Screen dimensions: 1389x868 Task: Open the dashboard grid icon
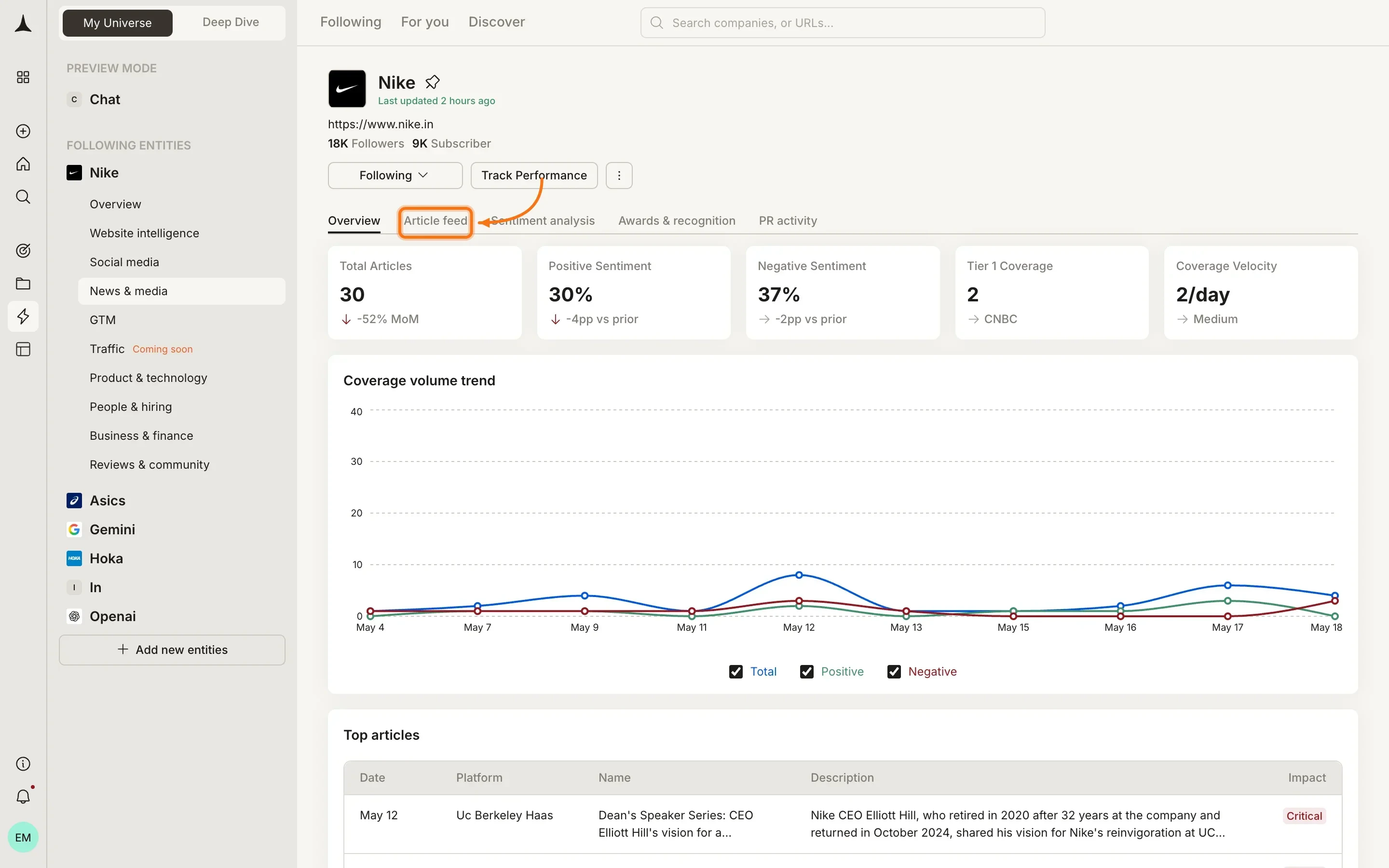(x=23, y=78)
